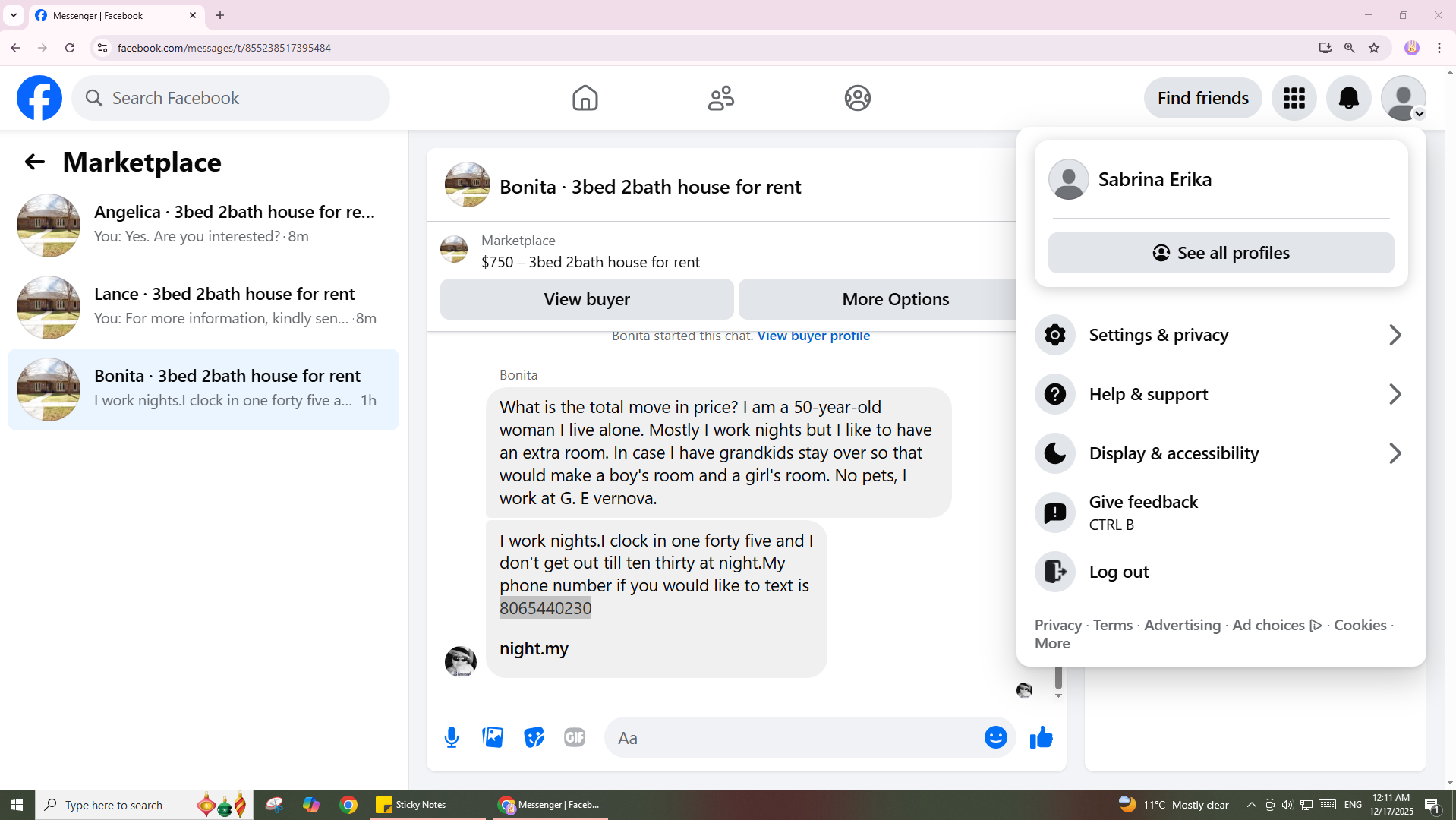
Task: Open the Advertising footer link
Action: pyautogui.click(x=1182, y=625)
